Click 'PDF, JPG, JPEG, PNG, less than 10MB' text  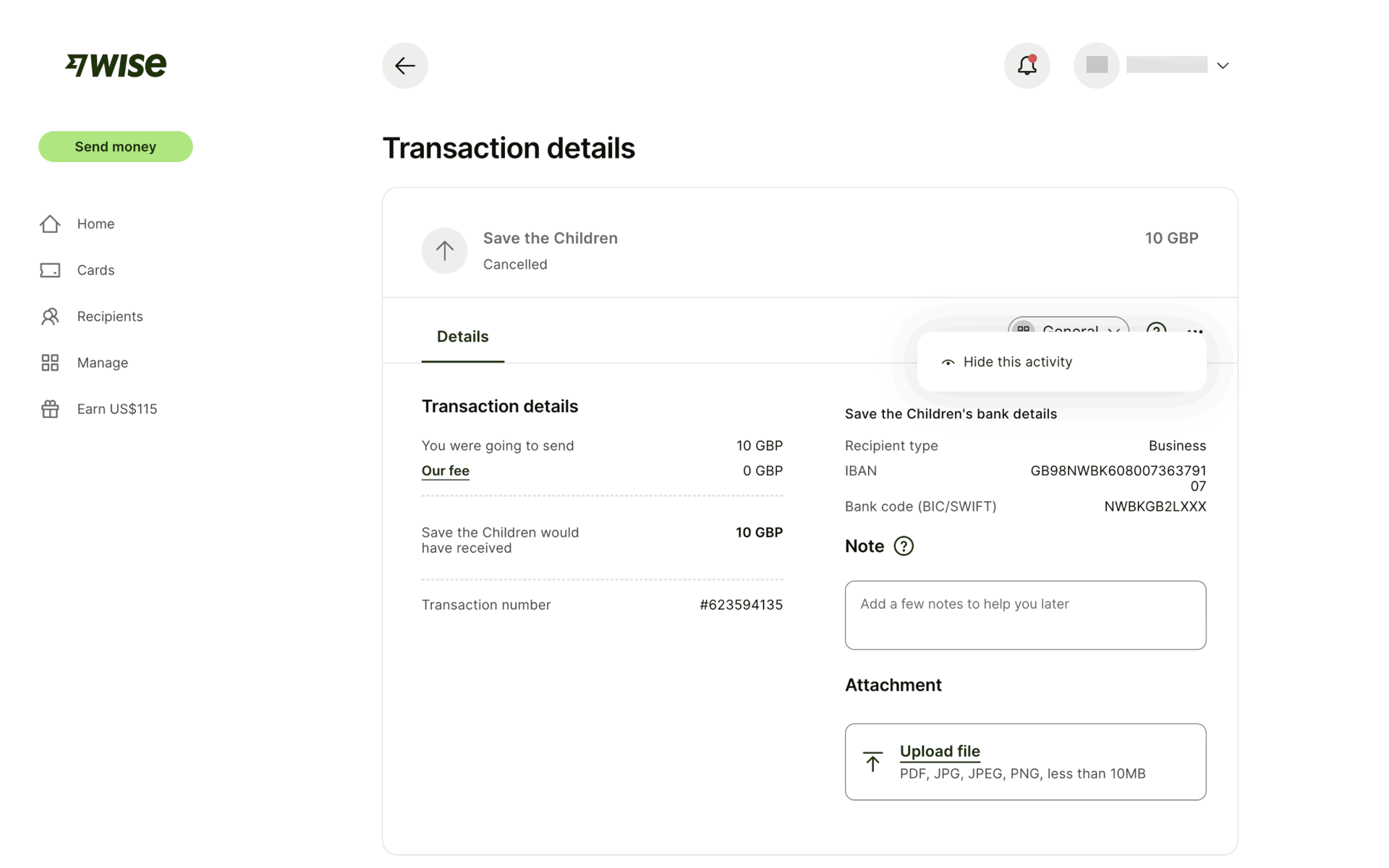pyautogui.click(x=1023, y=774)
